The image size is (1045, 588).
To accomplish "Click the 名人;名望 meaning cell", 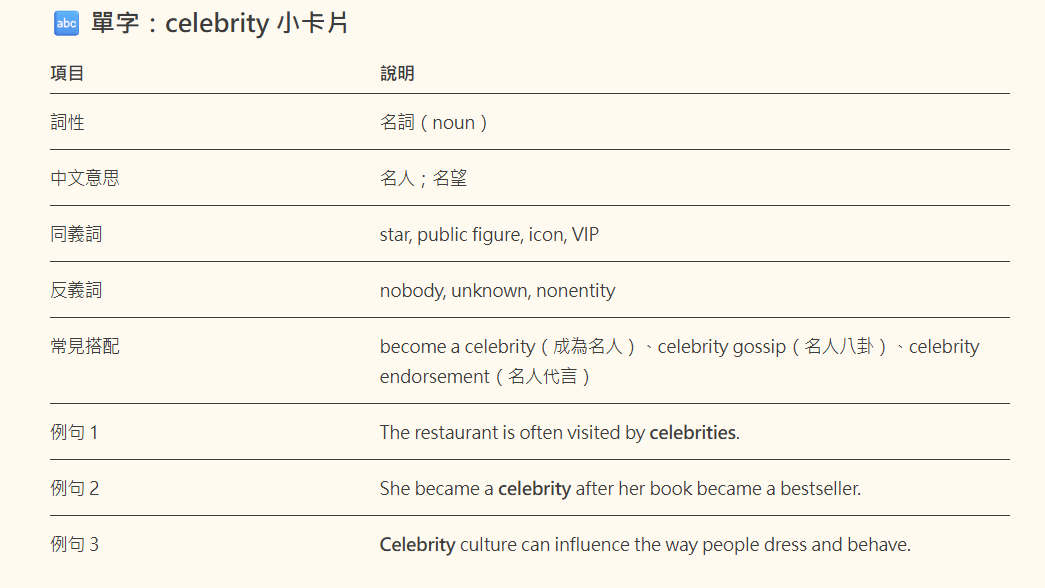I will coord(423,179).
